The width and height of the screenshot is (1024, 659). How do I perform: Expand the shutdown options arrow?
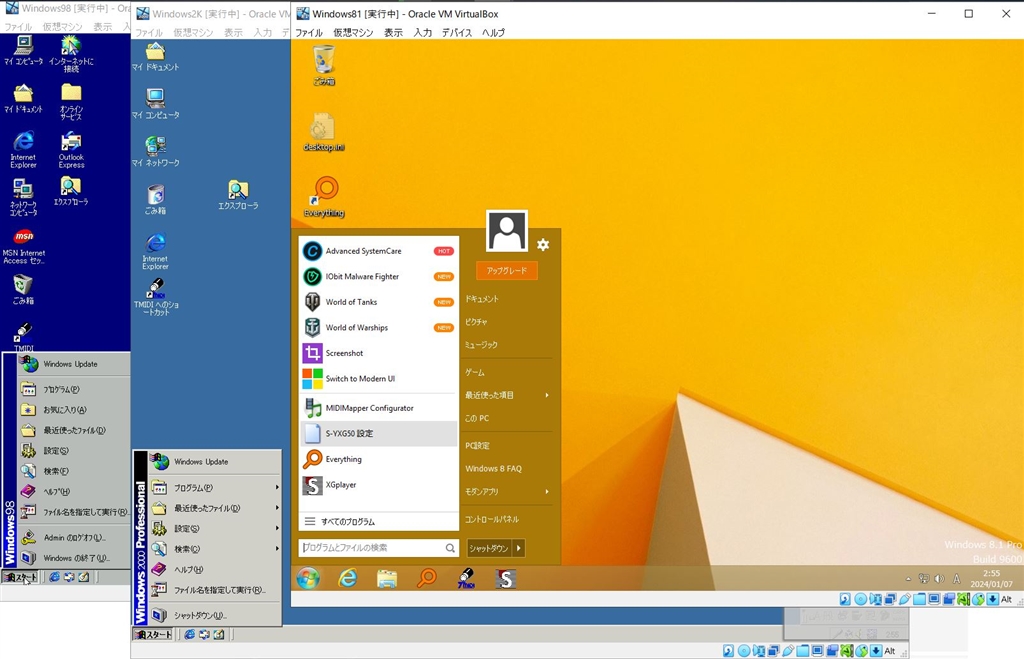[x=519, y=548]
